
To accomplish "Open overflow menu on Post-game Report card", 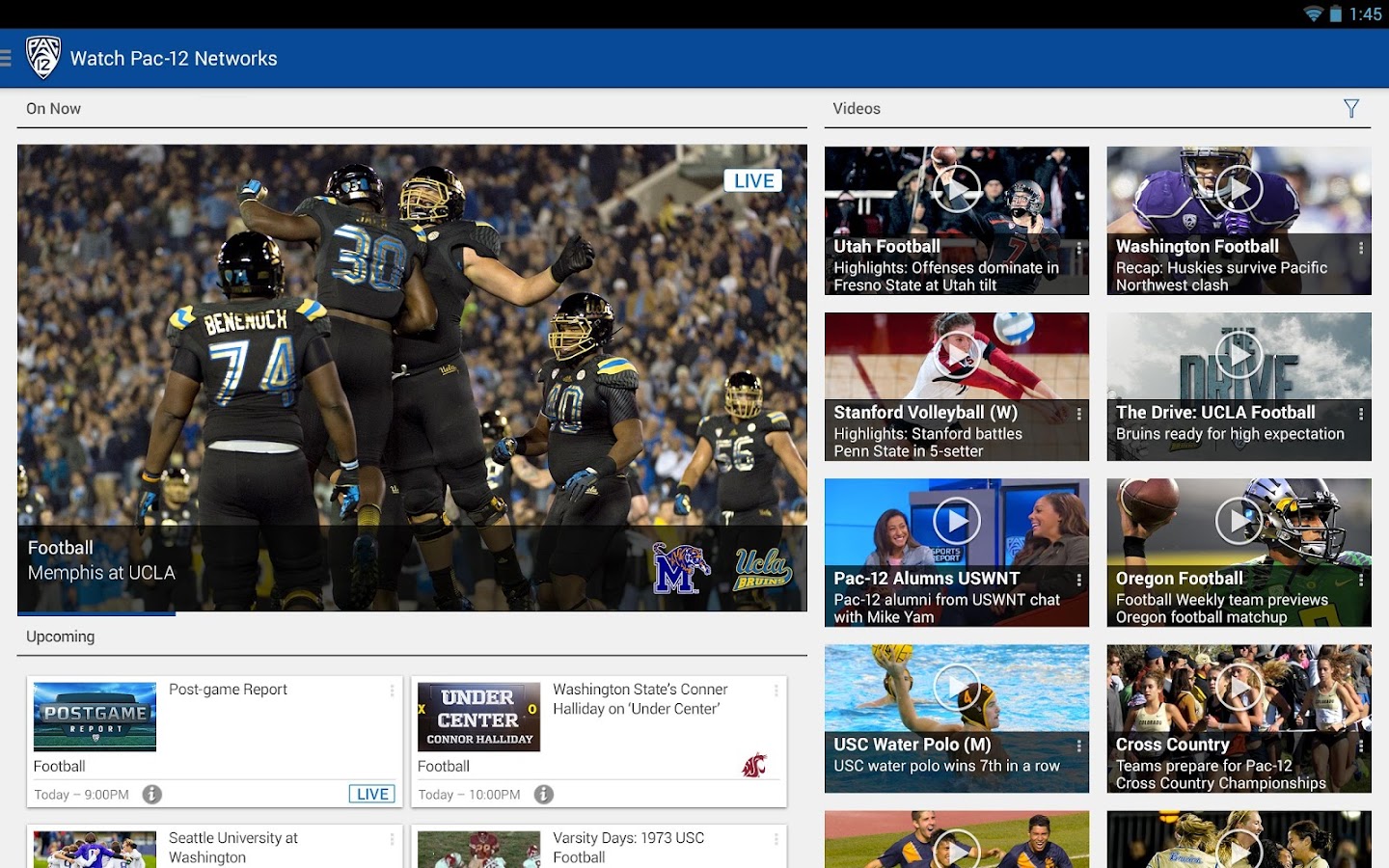I will pos(392,691).
